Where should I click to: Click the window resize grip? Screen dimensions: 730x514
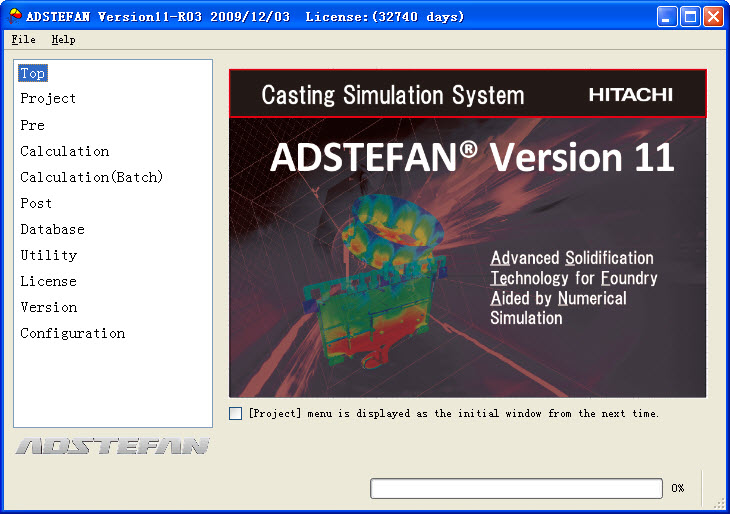pyautogui.click(x=719, y=503)
